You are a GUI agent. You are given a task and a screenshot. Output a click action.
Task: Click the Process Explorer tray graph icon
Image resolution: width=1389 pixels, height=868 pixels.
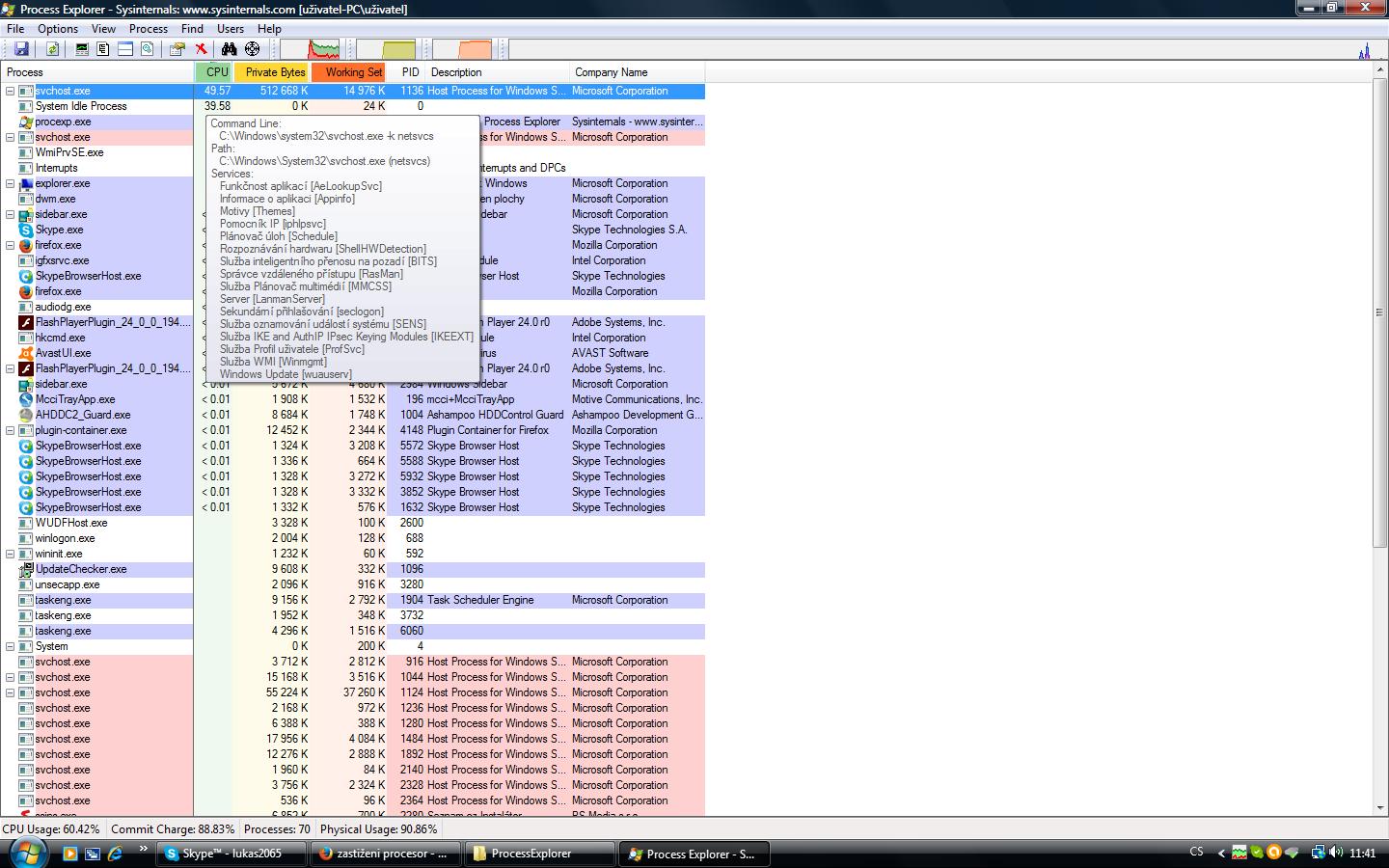[x=1239, y=853]
